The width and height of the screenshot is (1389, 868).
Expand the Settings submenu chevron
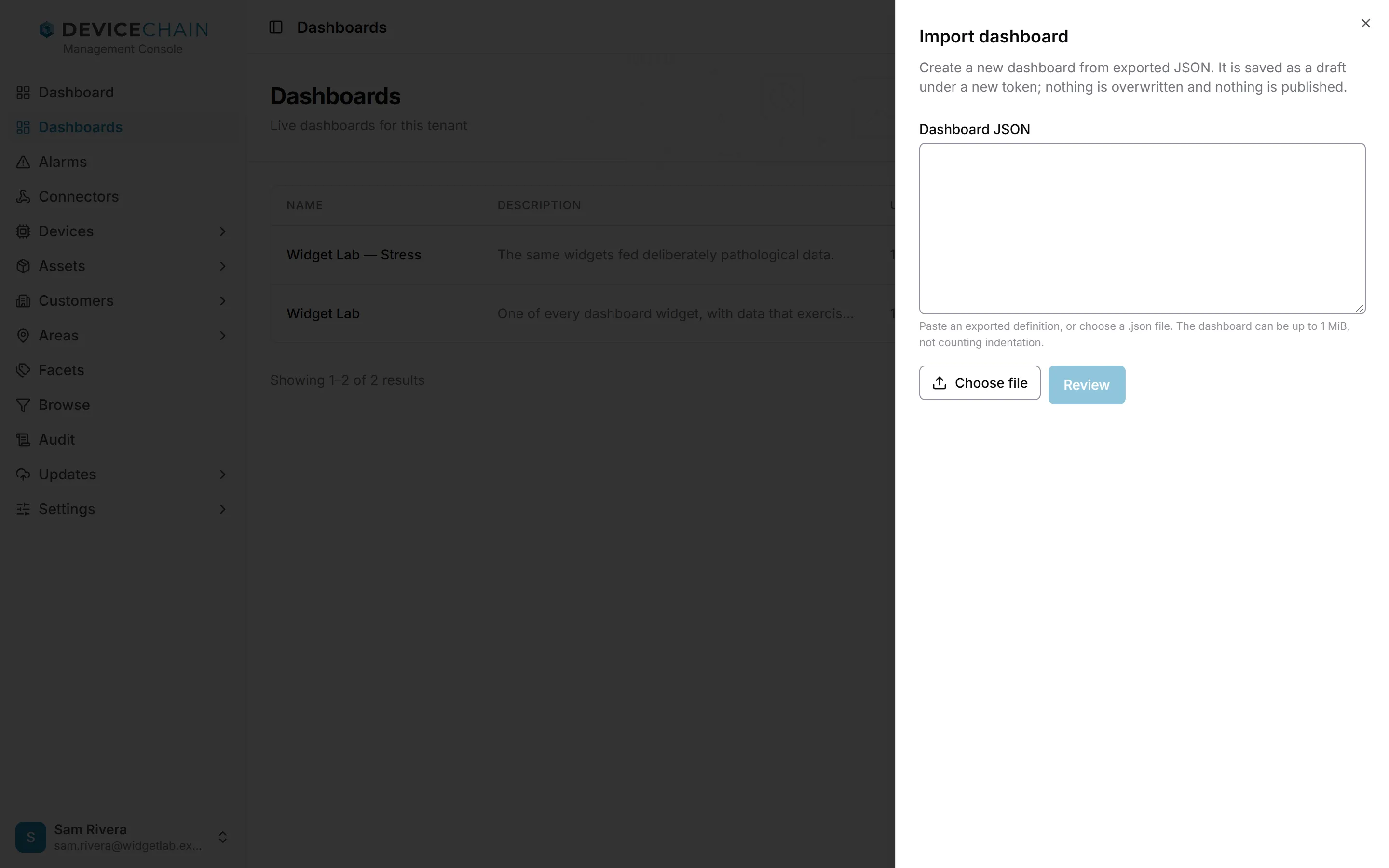coord(223,509)
